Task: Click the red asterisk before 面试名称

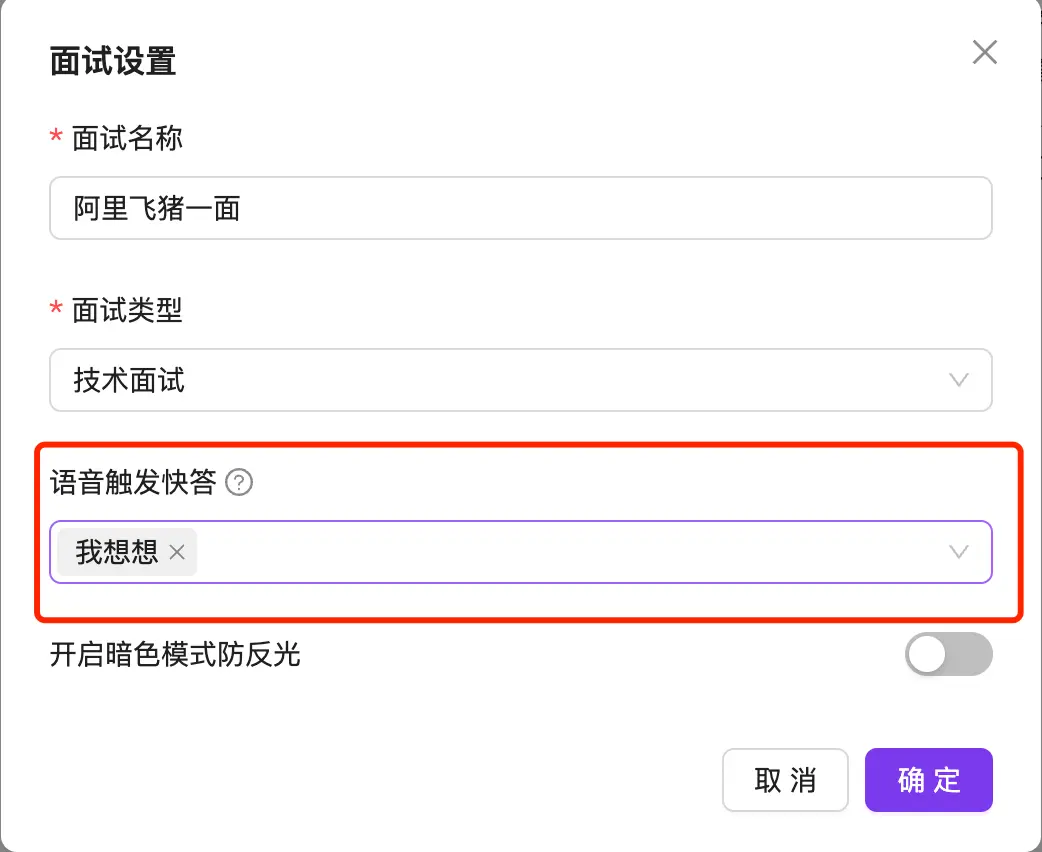Action: 56,138
